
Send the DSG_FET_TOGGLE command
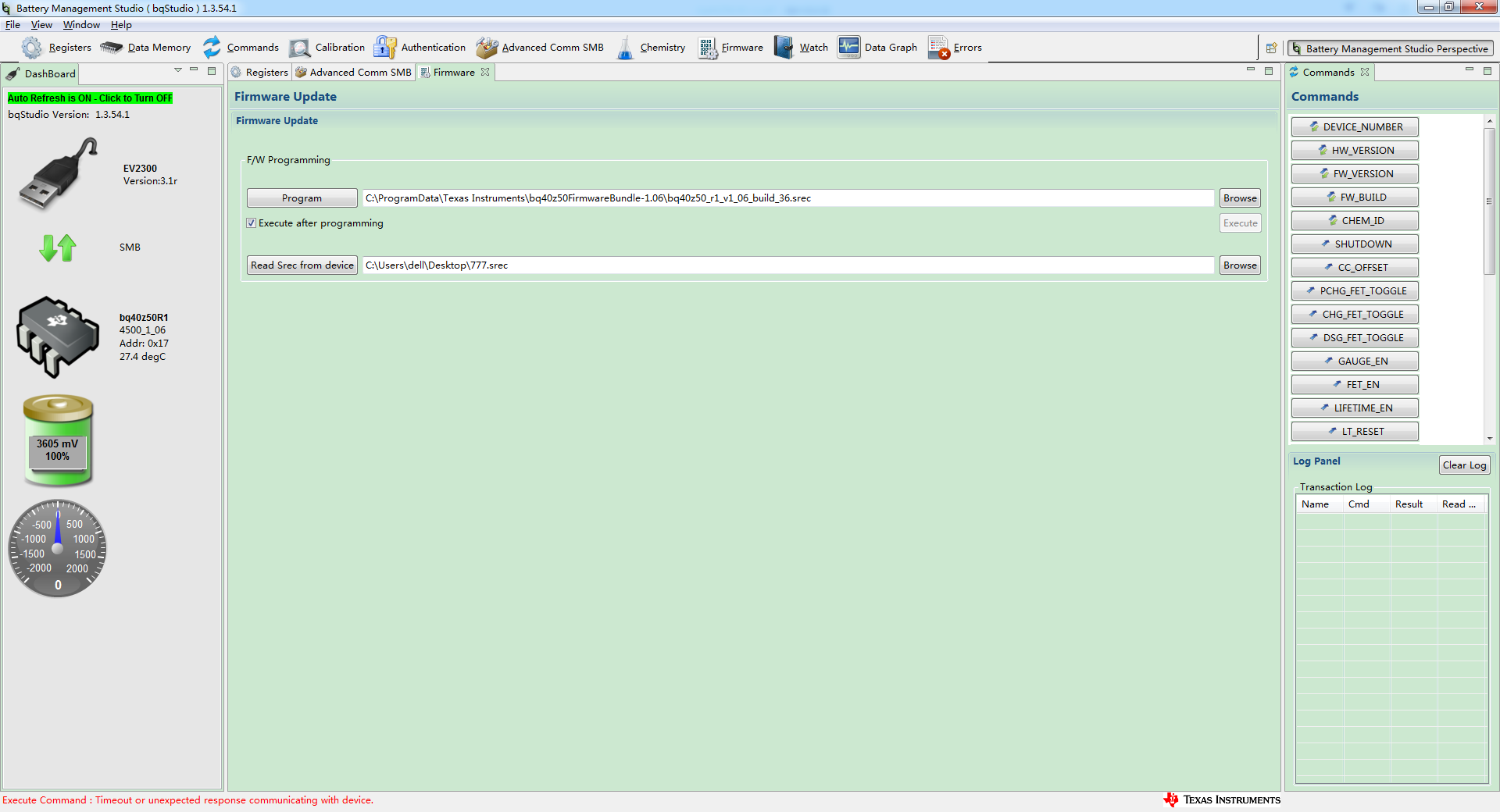click(x=1355, y=338)
